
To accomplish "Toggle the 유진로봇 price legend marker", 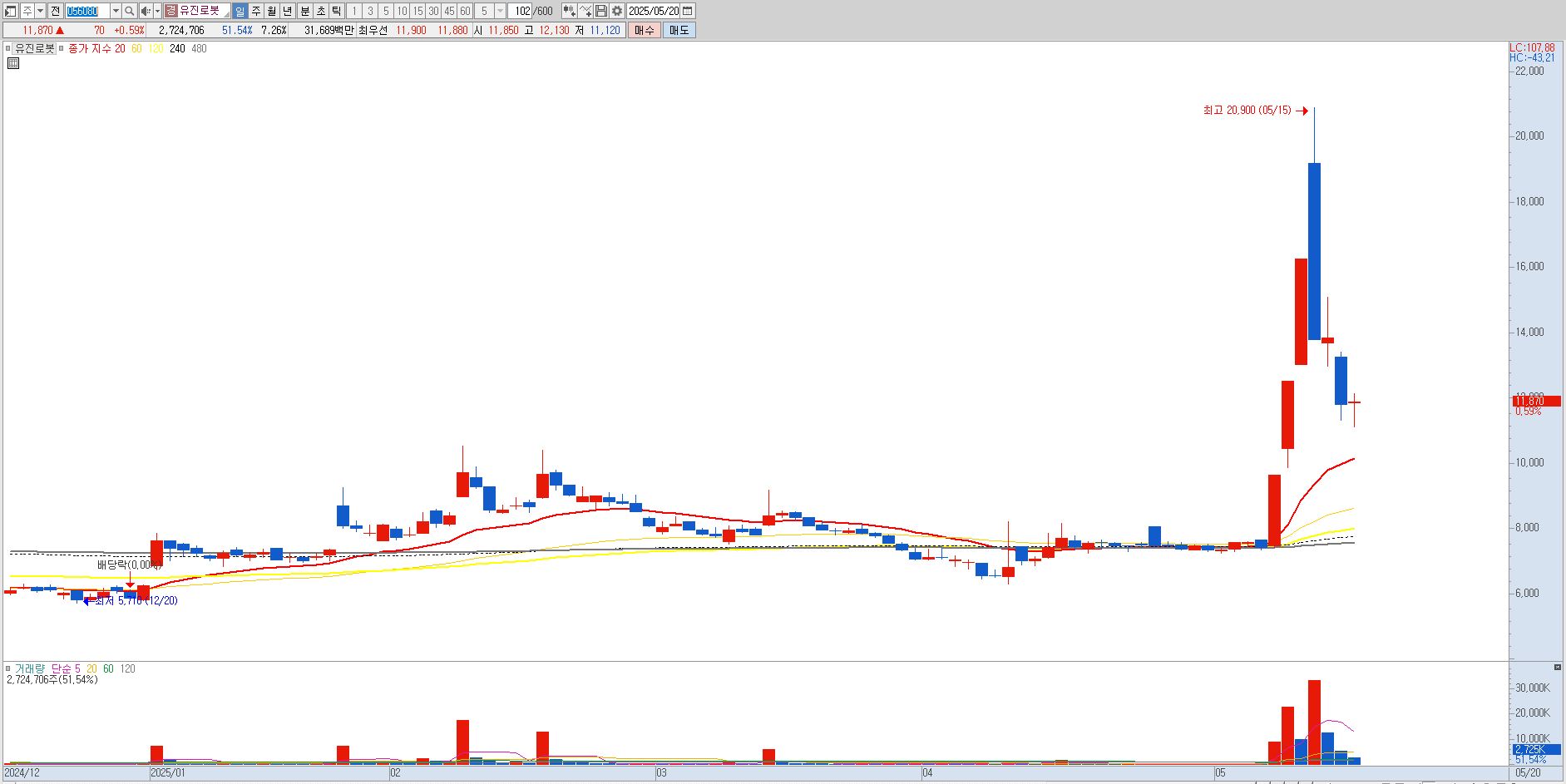I will pos(8,49).
